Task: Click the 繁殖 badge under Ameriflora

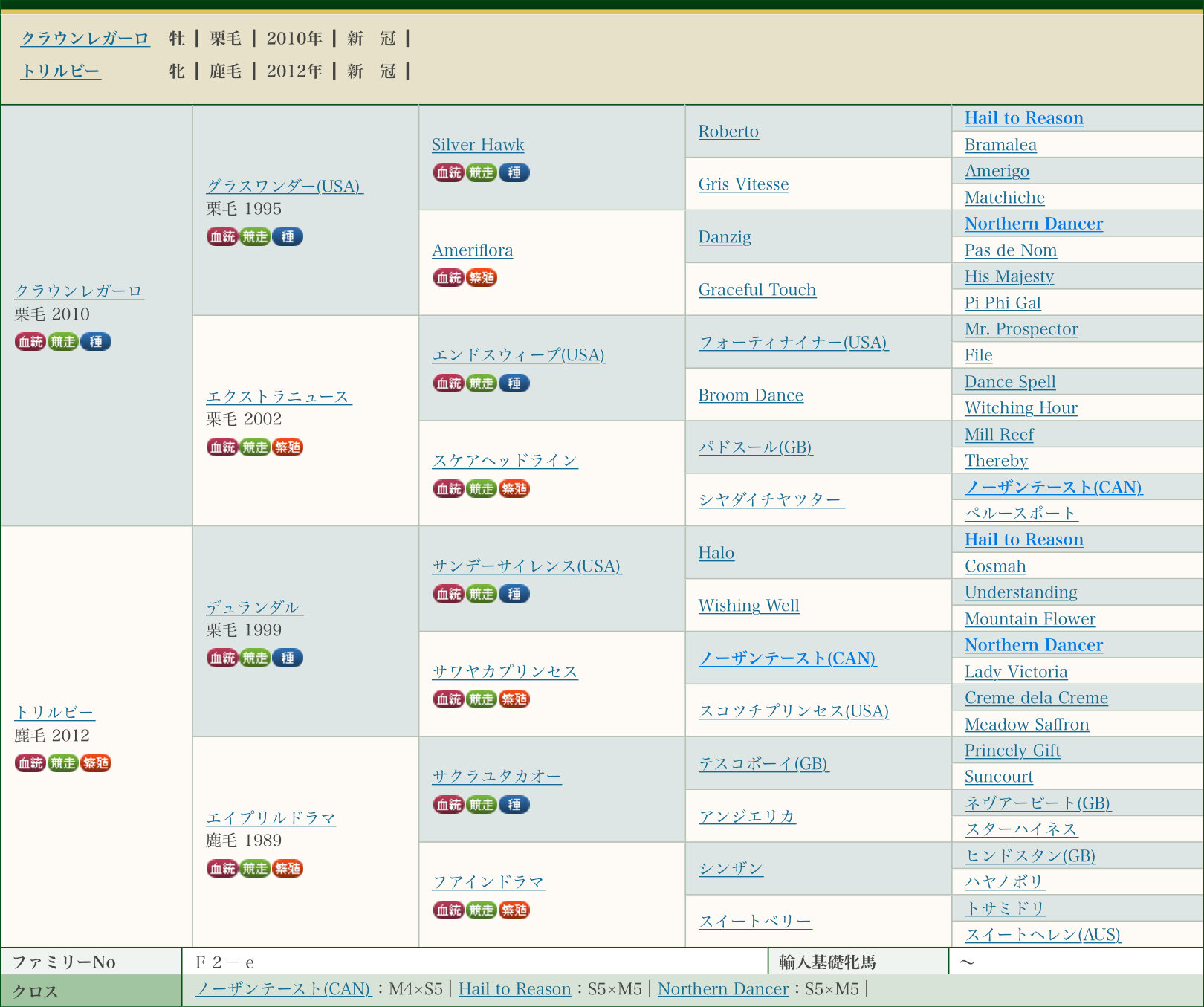Action: [481, 278]
